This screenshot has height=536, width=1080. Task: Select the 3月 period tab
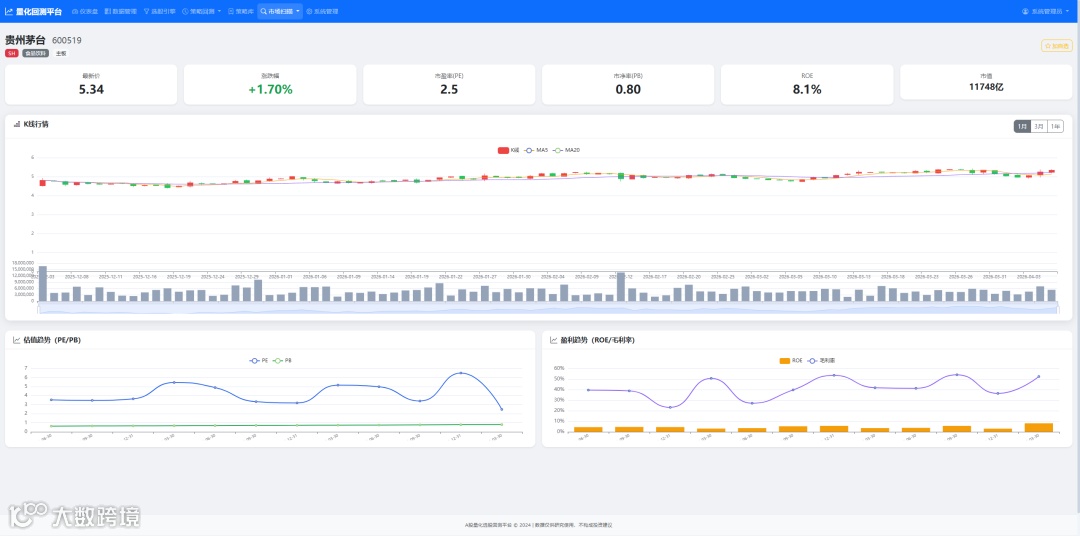1039,126
